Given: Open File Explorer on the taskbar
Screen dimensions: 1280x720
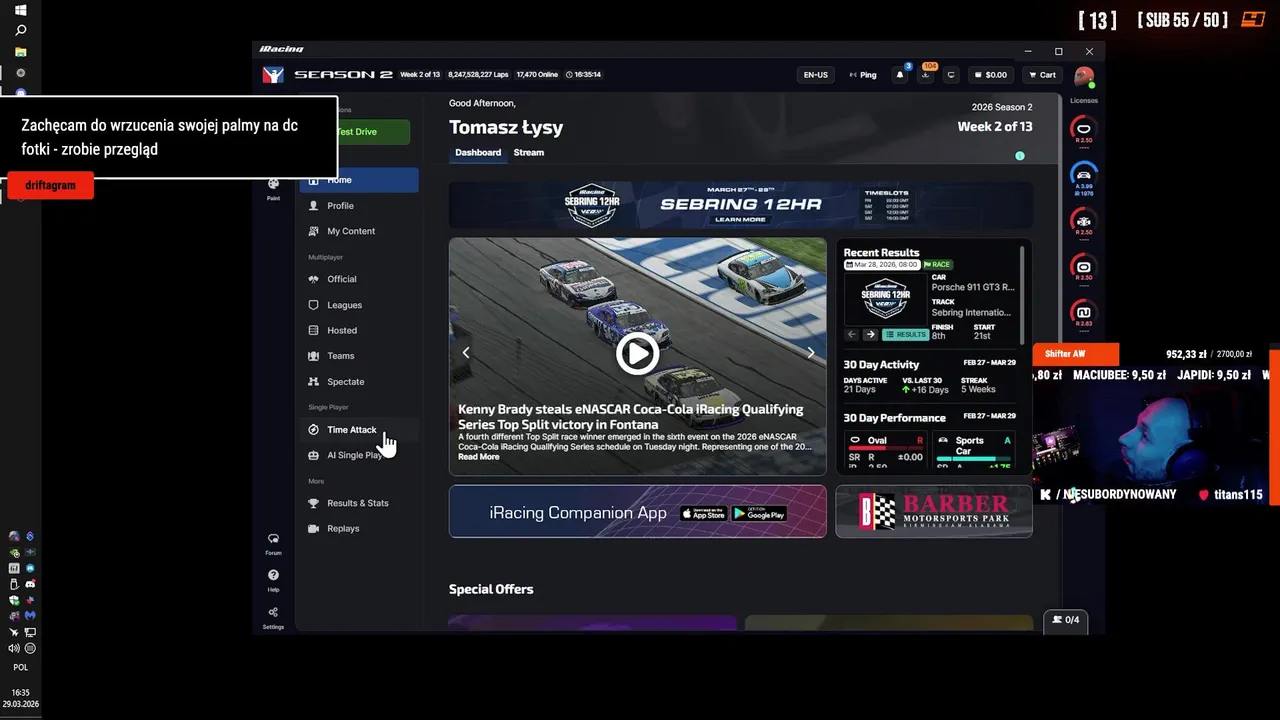Looking at the screenshot, I should coord(20,52).
